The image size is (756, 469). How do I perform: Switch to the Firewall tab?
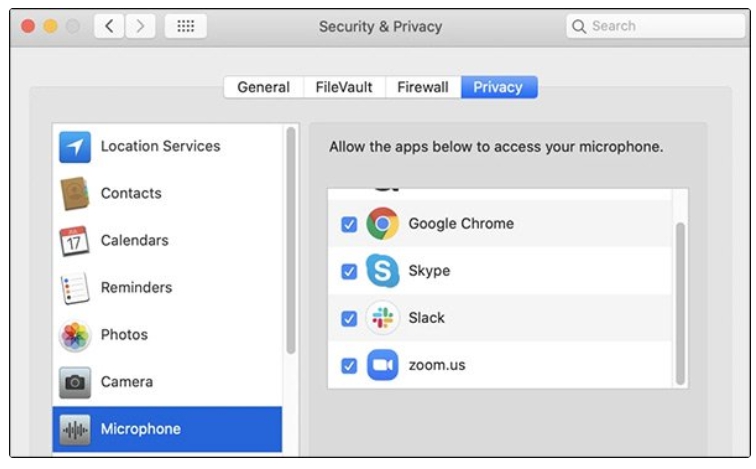click(422, 87)
